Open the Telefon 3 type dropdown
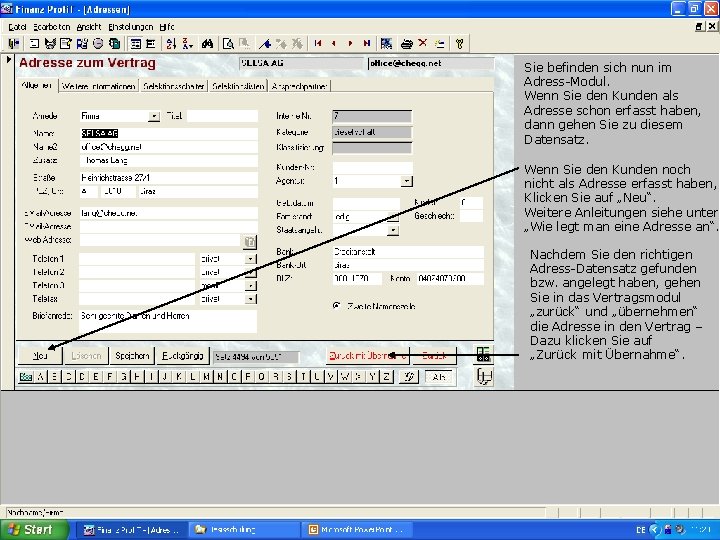Viewport: 720px width, 540px height. (x=250, y=286)
